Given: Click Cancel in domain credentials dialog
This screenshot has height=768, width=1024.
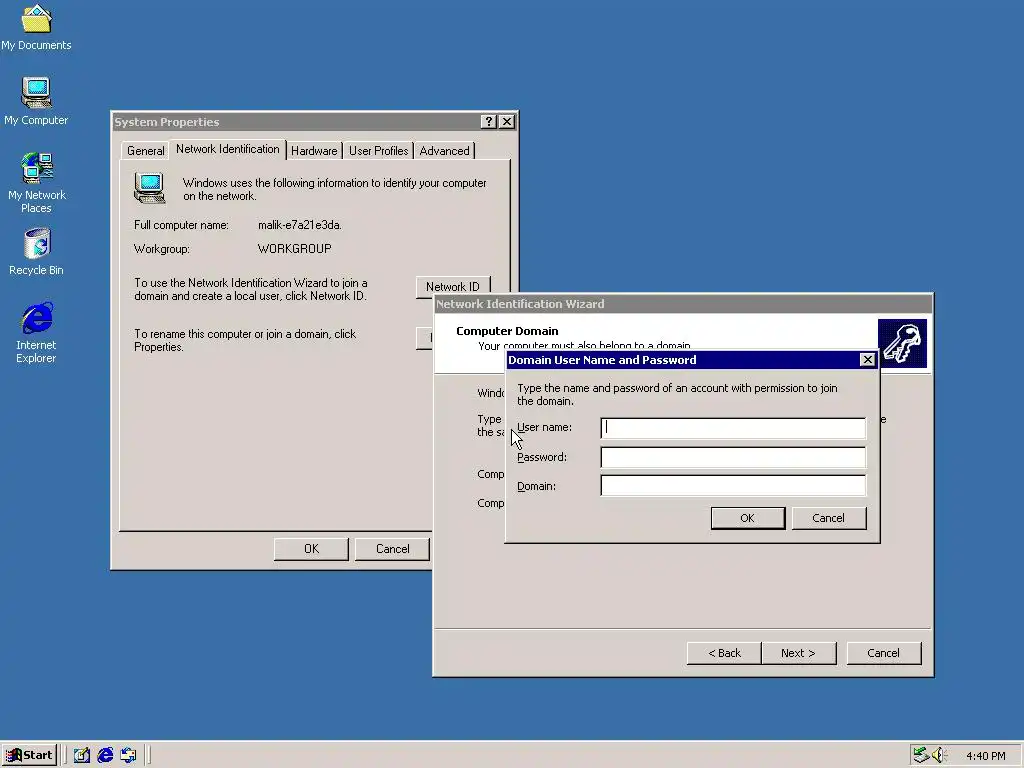Looking at the screenshot, I should [828, 518].
